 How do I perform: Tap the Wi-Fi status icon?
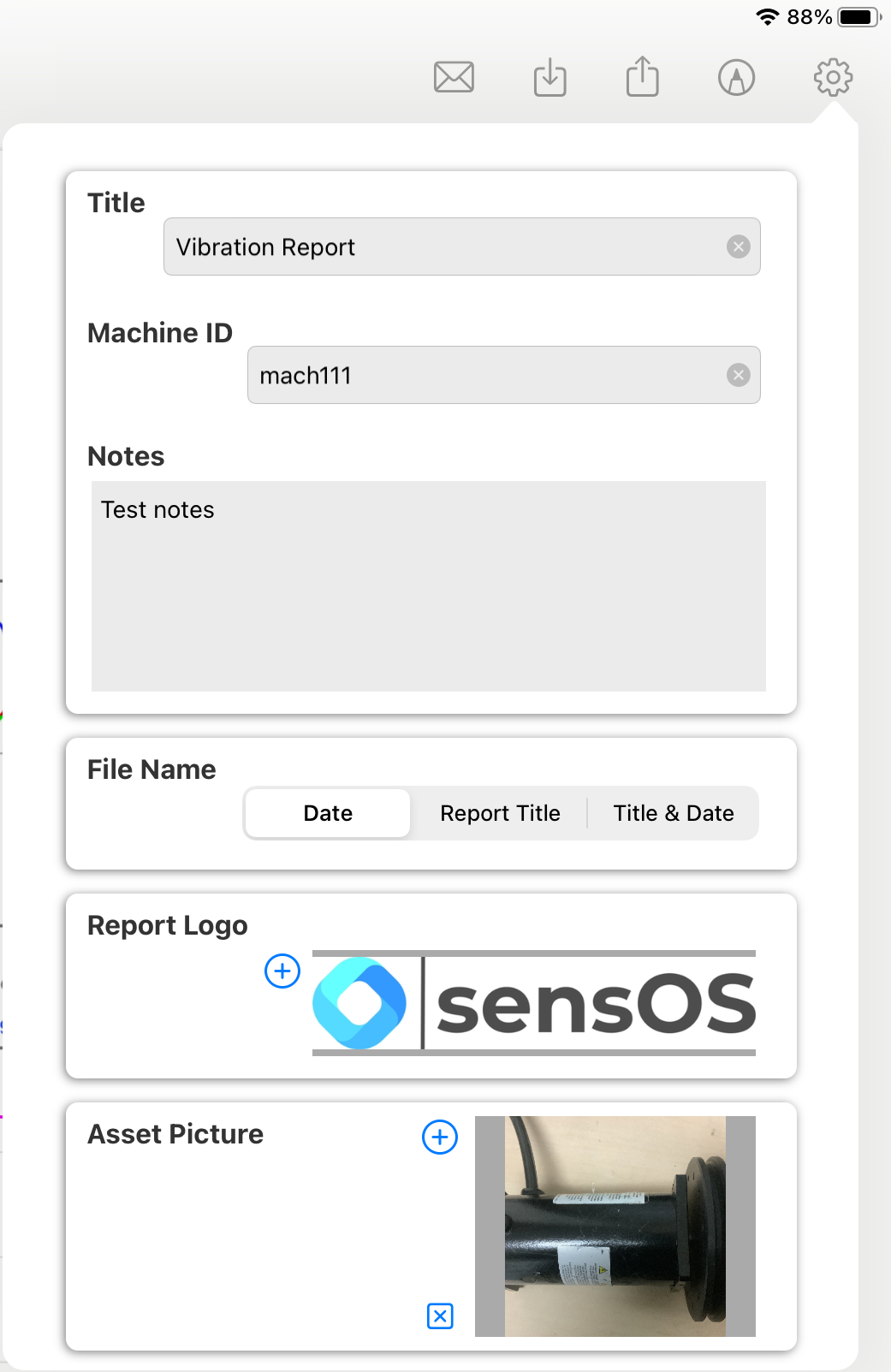pyautogui.click(x=768, y=16)
